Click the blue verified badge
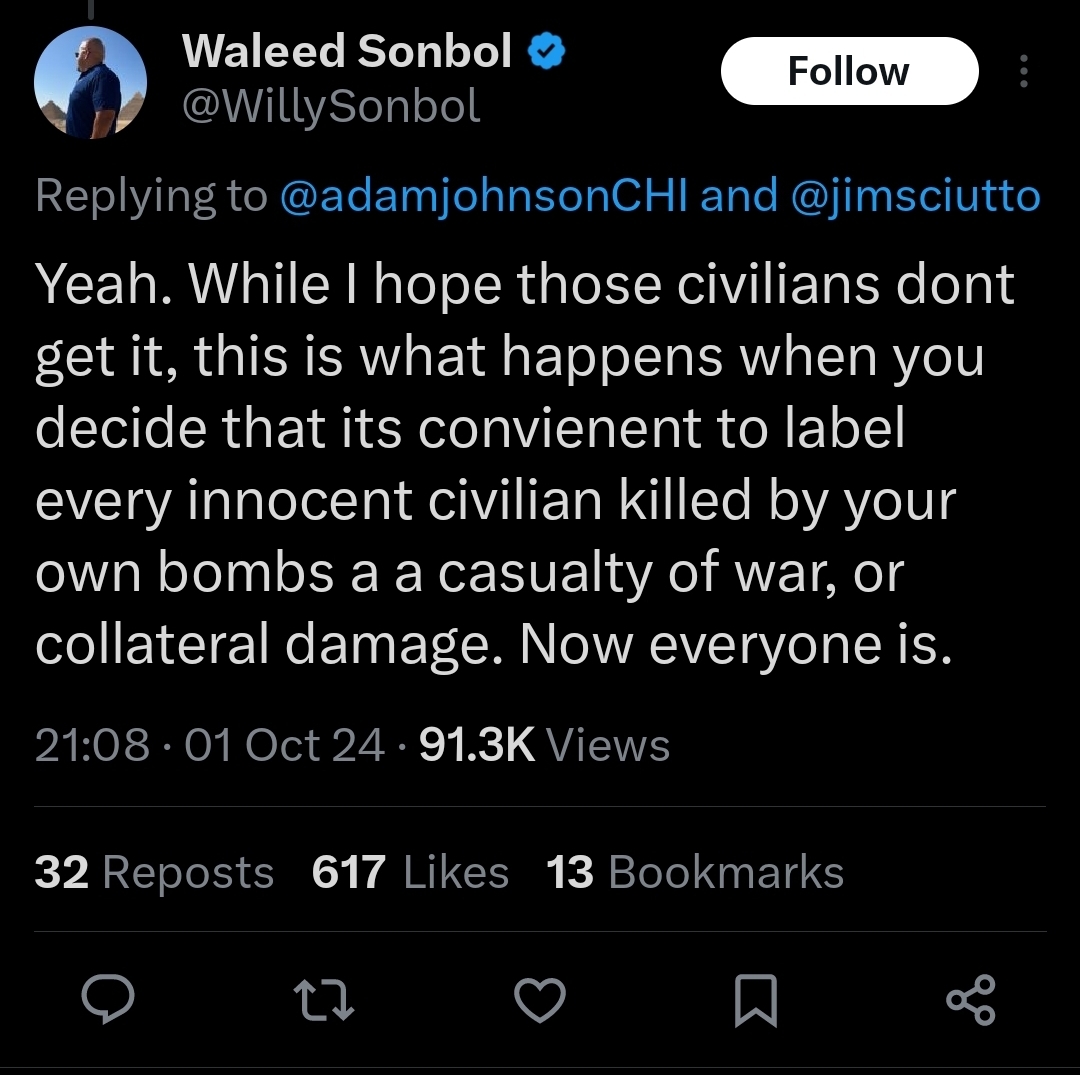Viewport: 1080px width, 1075px height. [546, 51]
